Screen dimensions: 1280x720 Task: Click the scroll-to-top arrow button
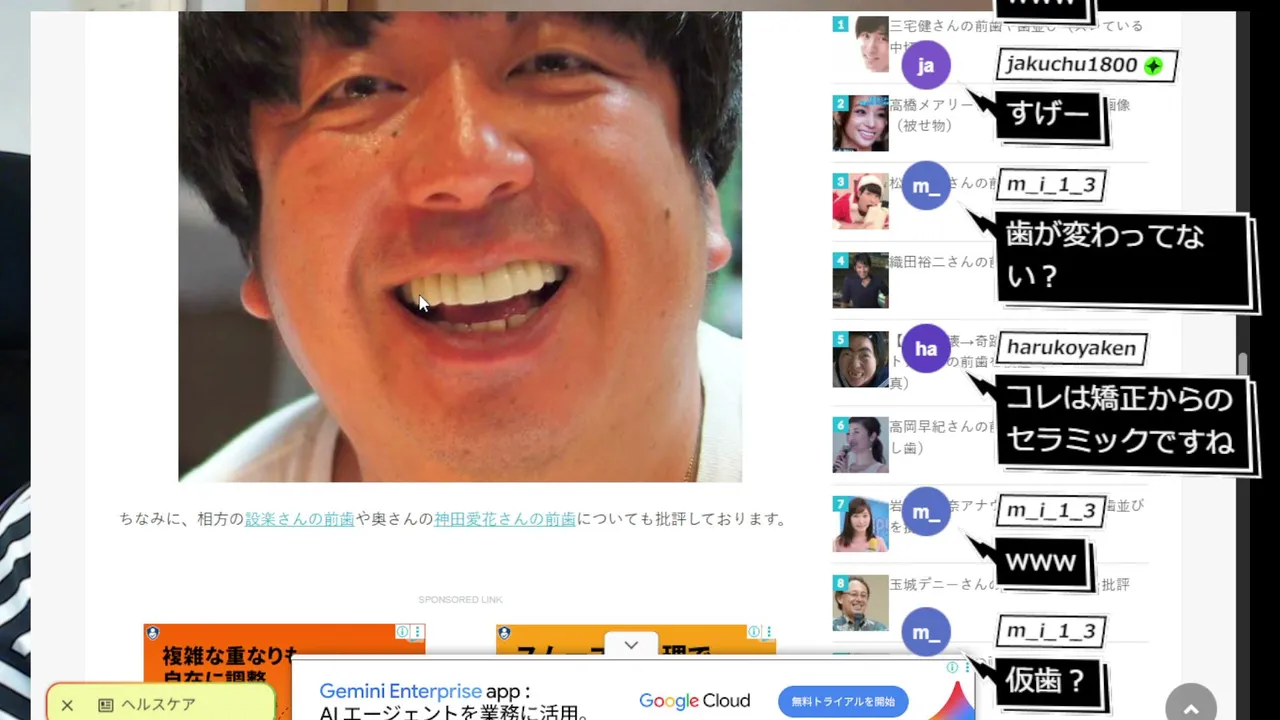click(1191, 709)
